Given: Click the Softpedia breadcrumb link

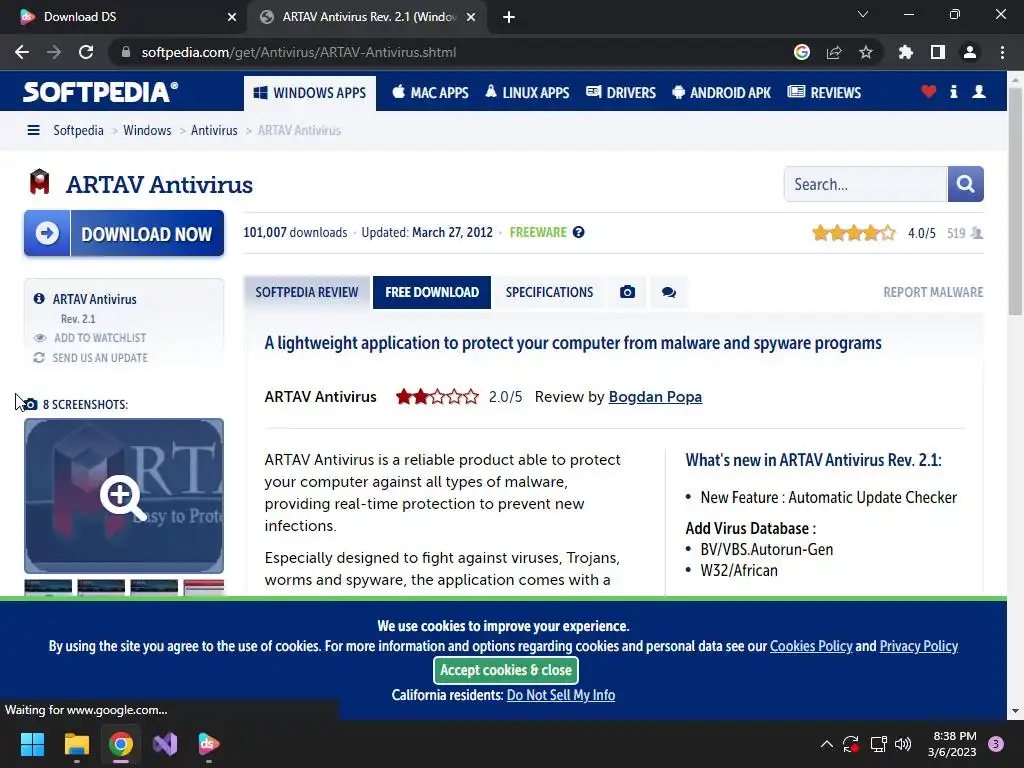Looking at the screenshot, I should point(78,130).
